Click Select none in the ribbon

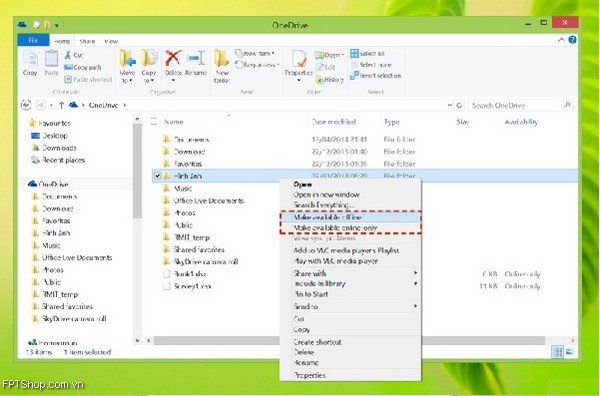click(x=371, y=65)
